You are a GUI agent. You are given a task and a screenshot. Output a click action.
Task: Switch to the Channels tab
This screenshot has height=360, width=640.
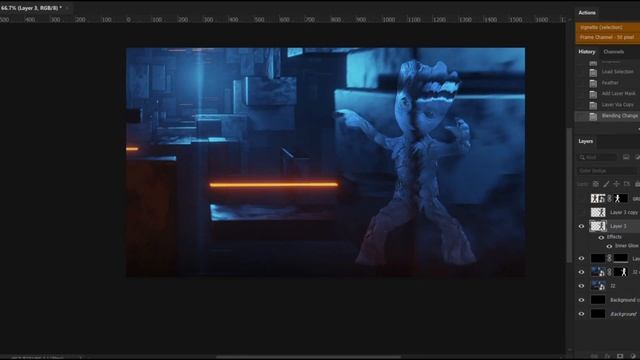pos(613,52)
